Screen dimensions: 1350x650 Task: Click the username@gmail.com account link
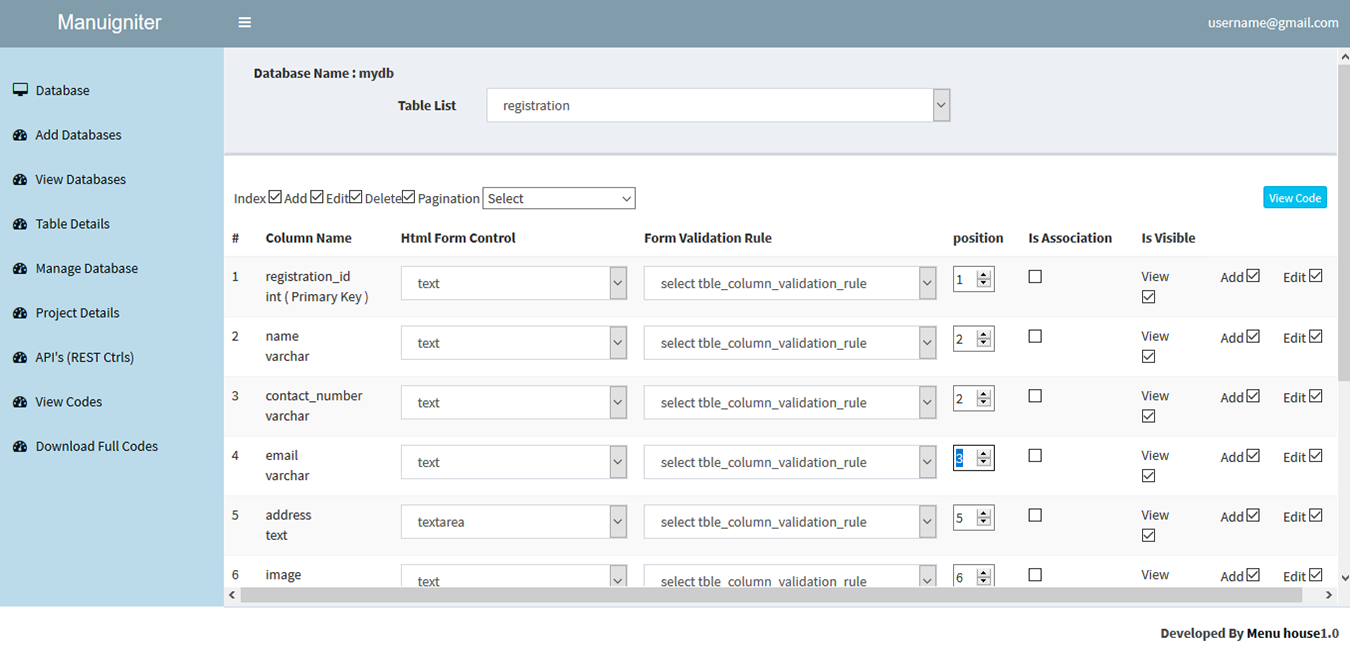click(1272, 23)
